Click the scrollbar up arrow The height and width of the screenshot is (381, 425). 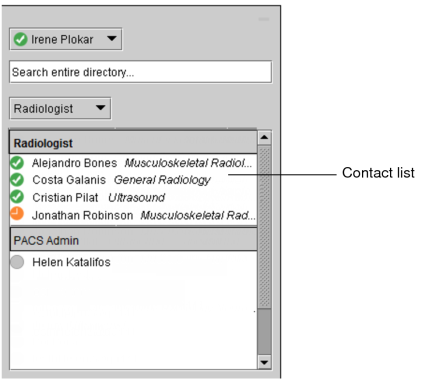(265, 137)
